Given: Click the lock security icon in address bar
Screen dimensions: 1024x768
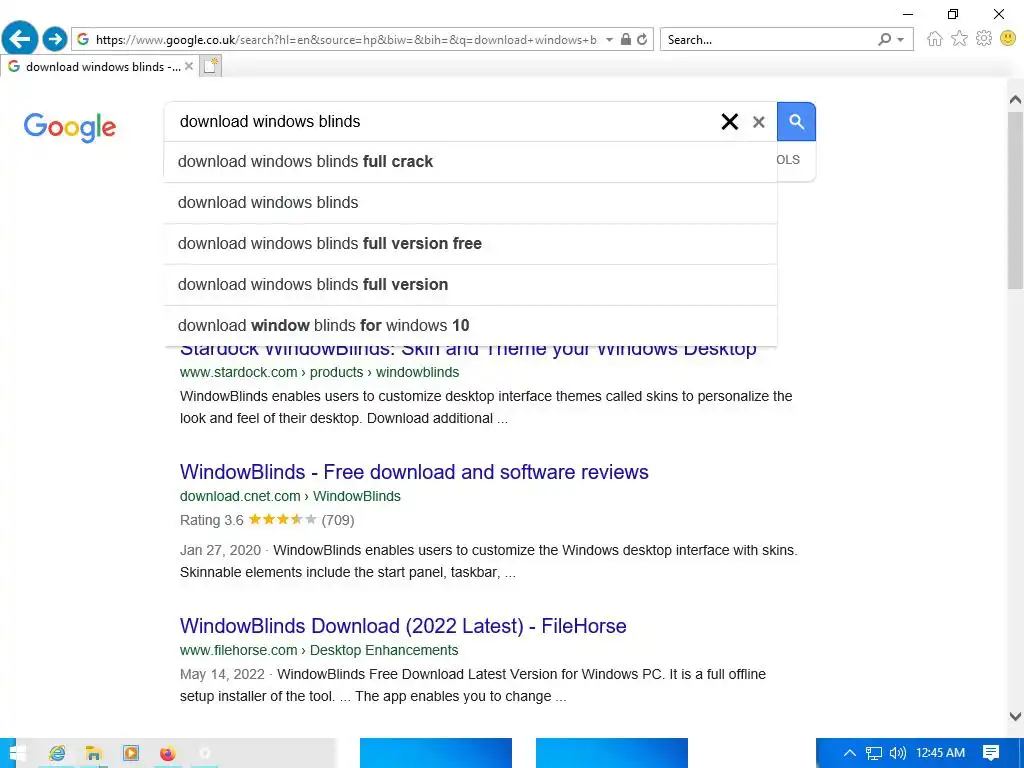Looking at the screenshot, I should (626, 39).
